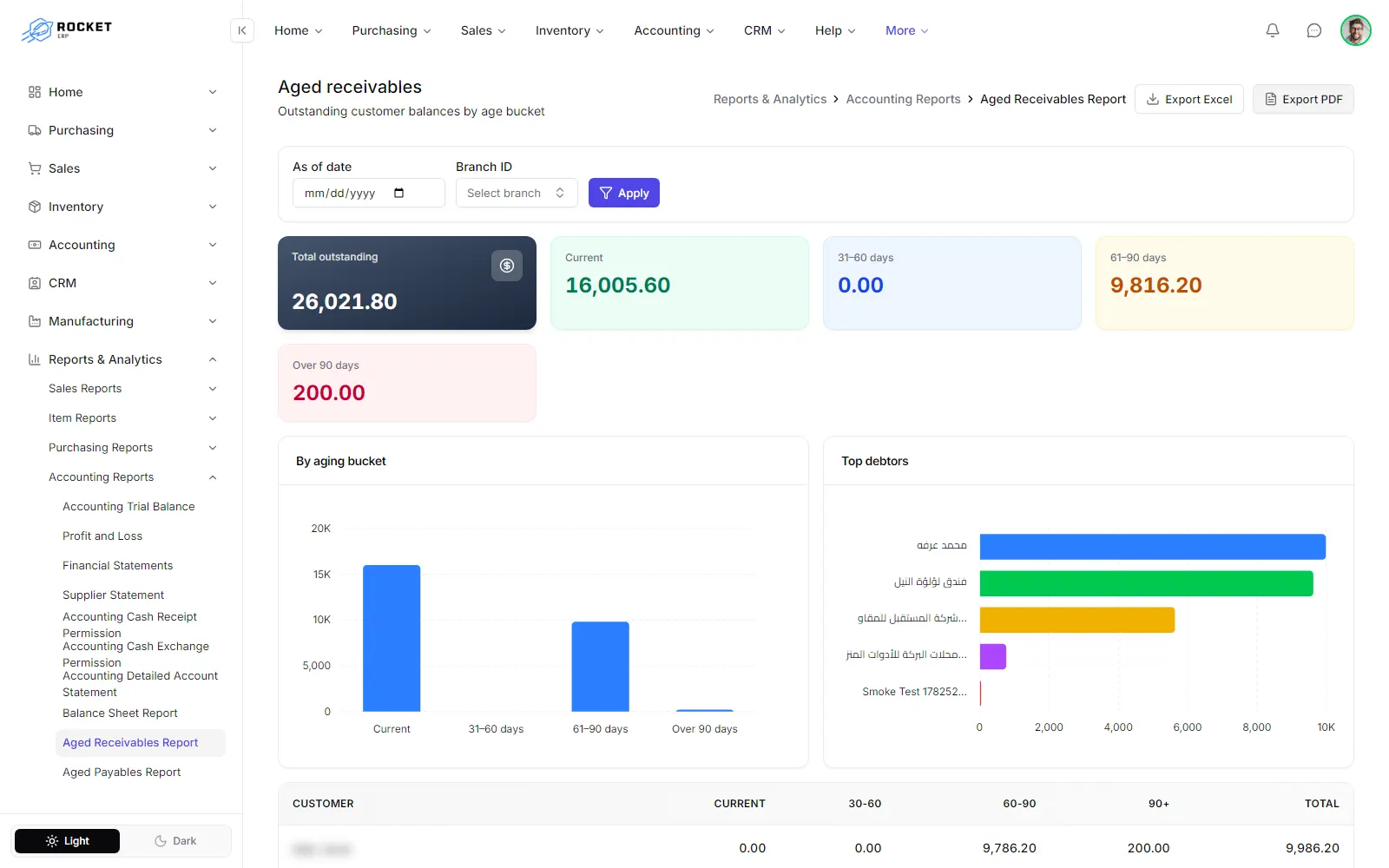The height and width of the screenshot is (868, 1389).
Task: Open the Accounting Reports breadcrumb link
Action: (x=903, y=99)
